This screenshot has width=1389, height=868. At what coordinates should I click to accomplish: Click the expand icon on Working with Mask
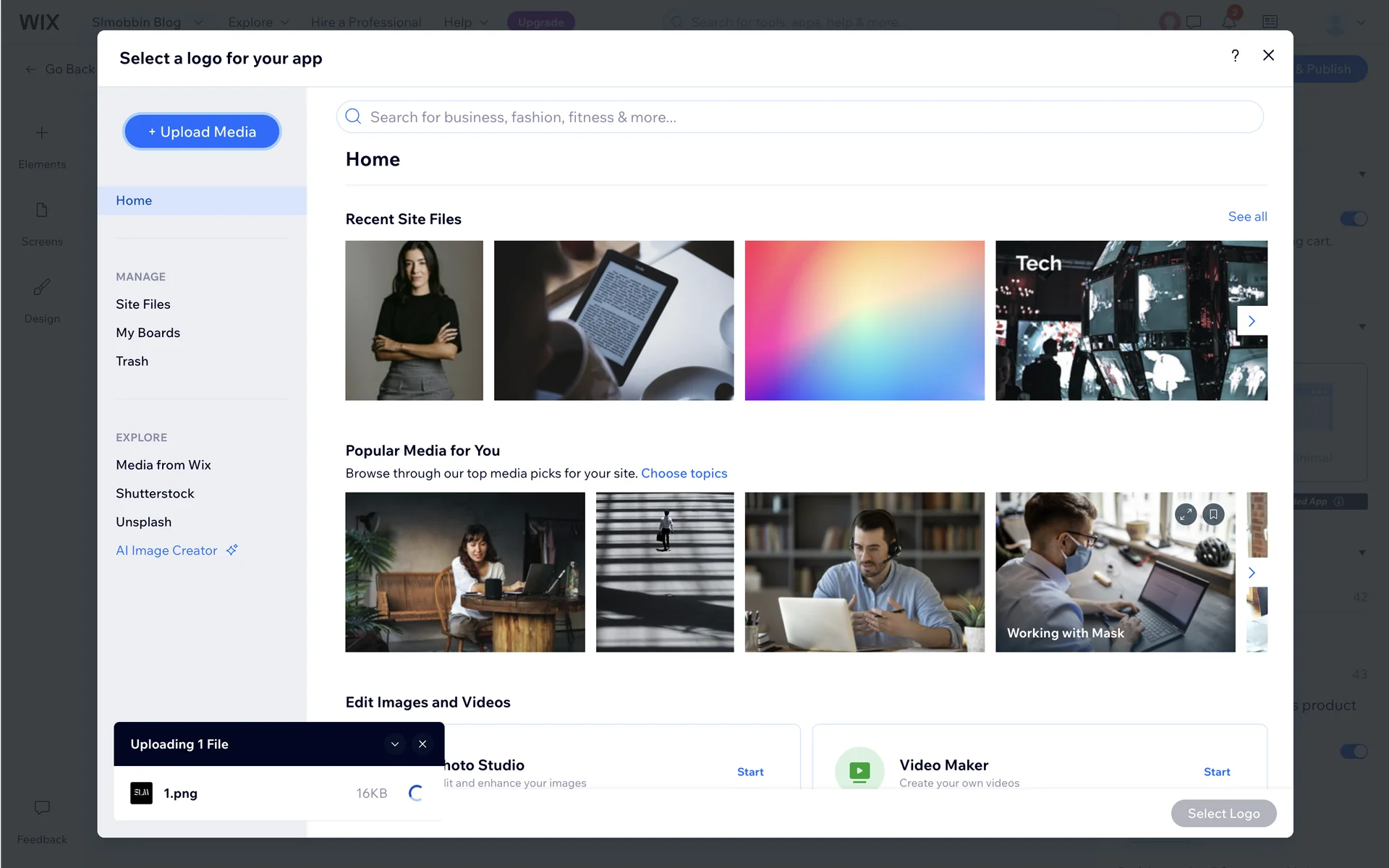tap(1185, 514)
